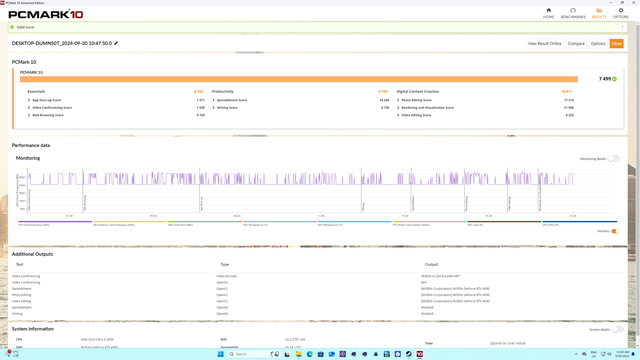The width and height of the screenshot is (640, 360).
Task: Open Steam from taskbar
Action: click(x=409, y=354)
